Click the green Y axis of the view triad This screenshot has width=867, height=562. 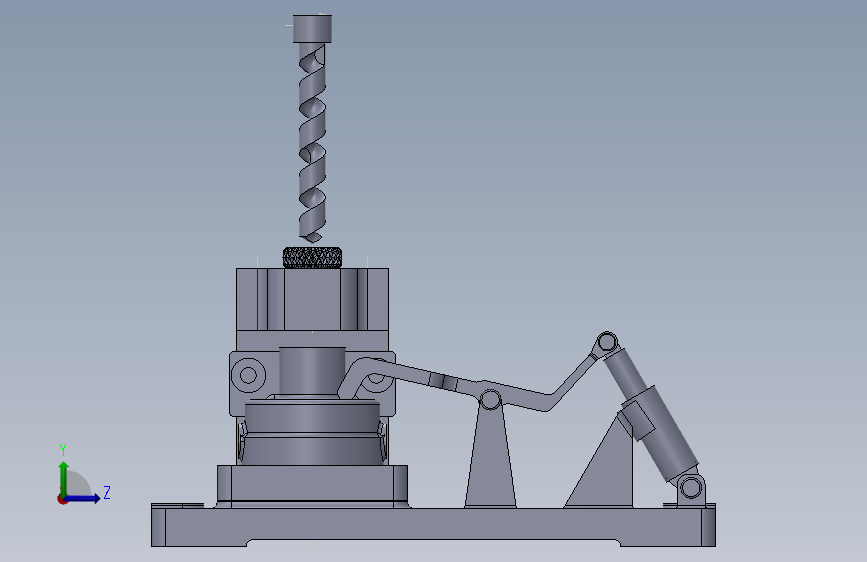(x=64, y=478)
